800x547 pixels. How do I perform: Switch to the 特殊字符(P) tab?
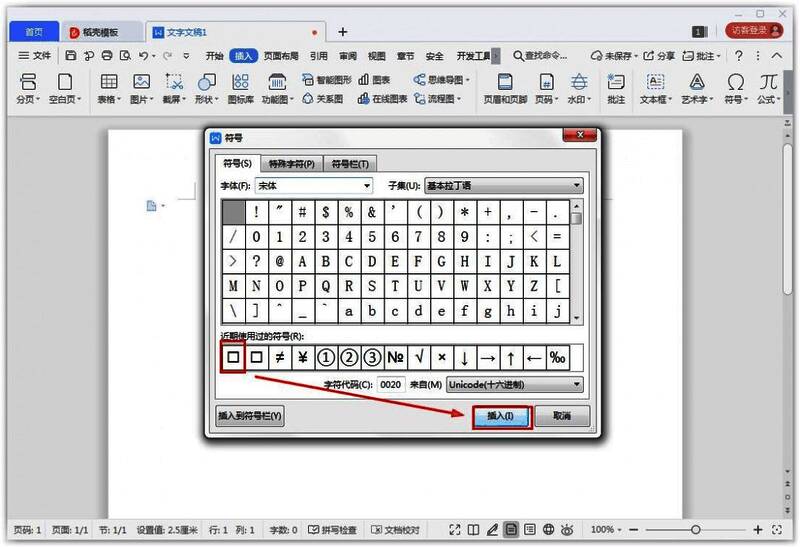[x=292, y=164]
